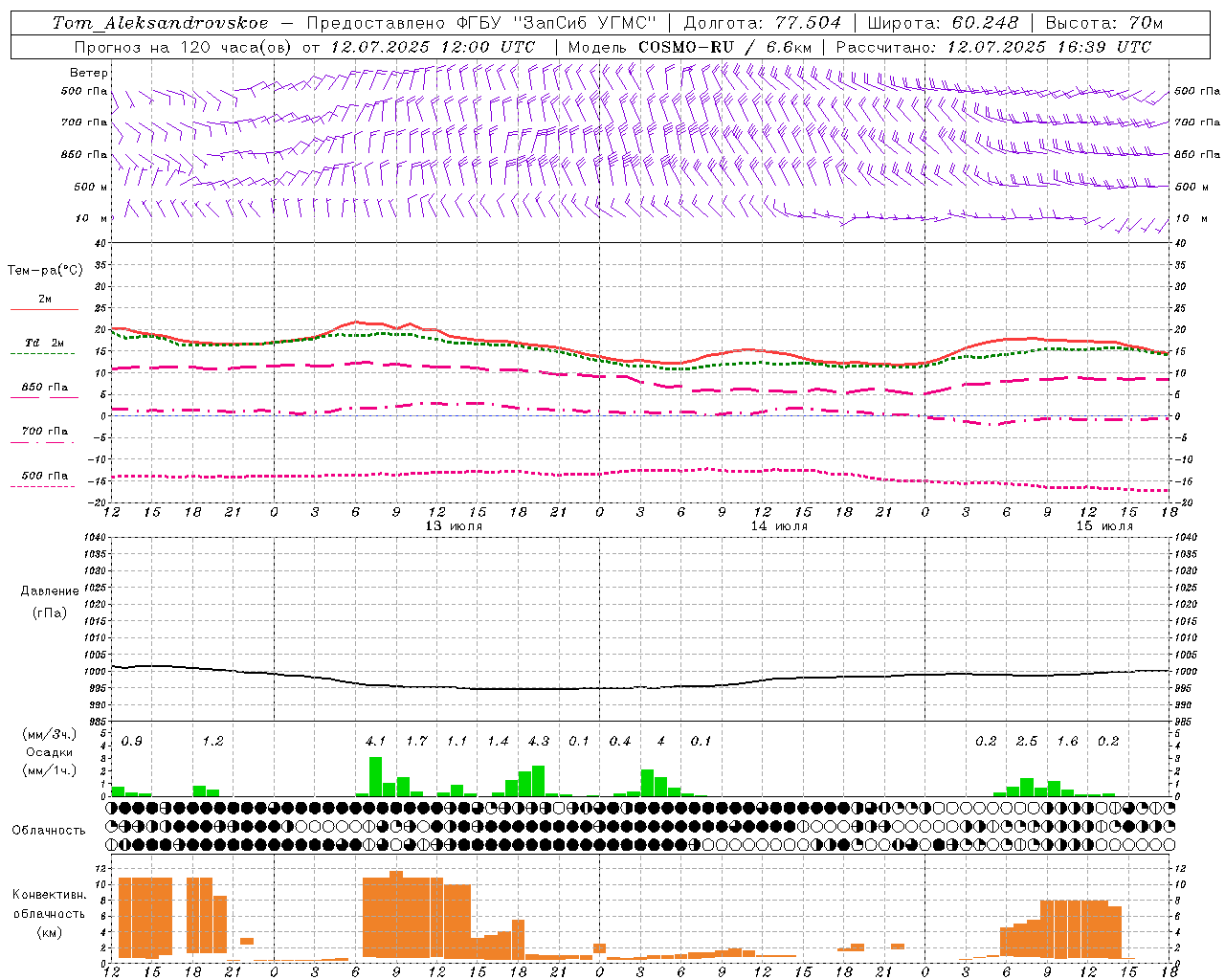Click the 3-hour precipitation value 4.3

pyautogui.click(x=539, y=742)
